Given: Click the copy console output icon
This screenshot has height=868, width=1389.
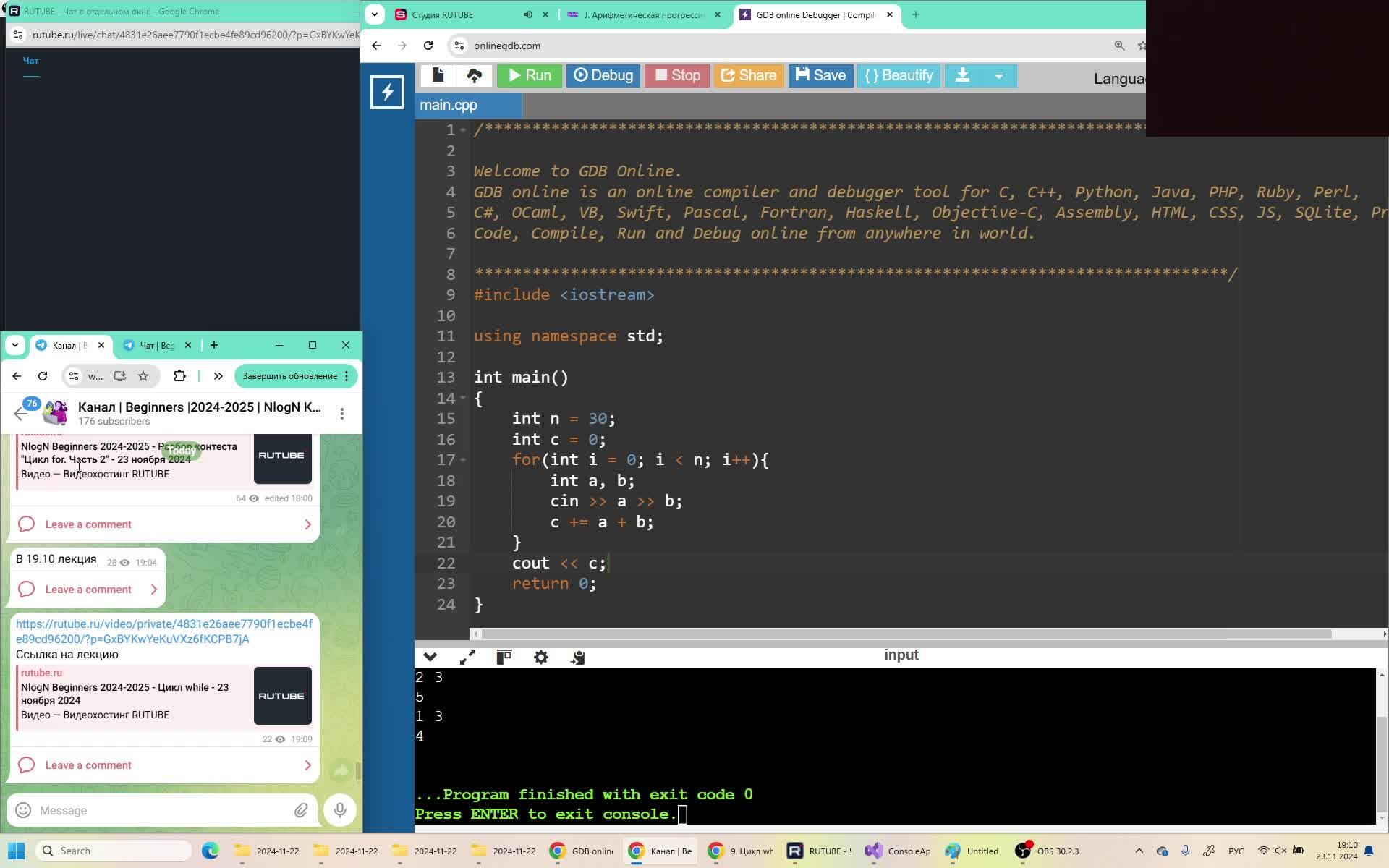Looking at the screenshot, I should pyautogui.click(x=578, y=657).
